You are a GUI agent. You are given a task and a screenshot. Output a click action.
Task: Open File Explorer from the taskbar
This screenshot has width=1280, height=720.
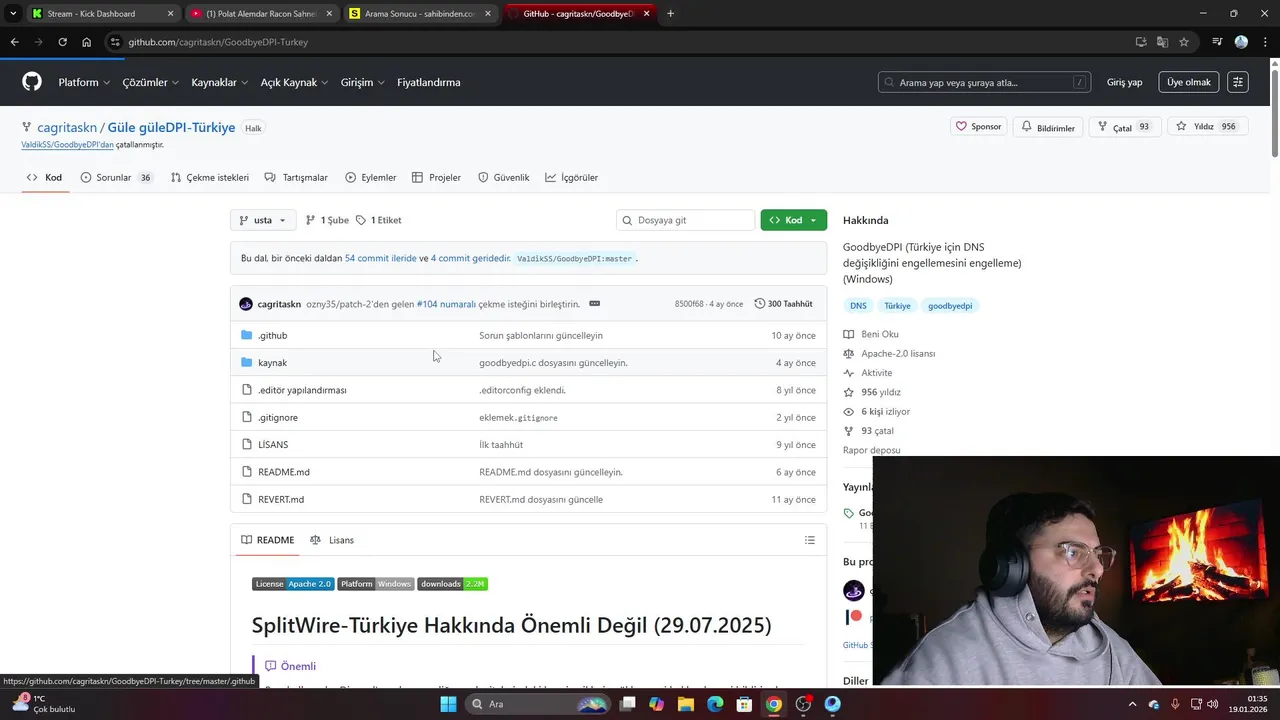pyautogui.click(x=686, y=704)
